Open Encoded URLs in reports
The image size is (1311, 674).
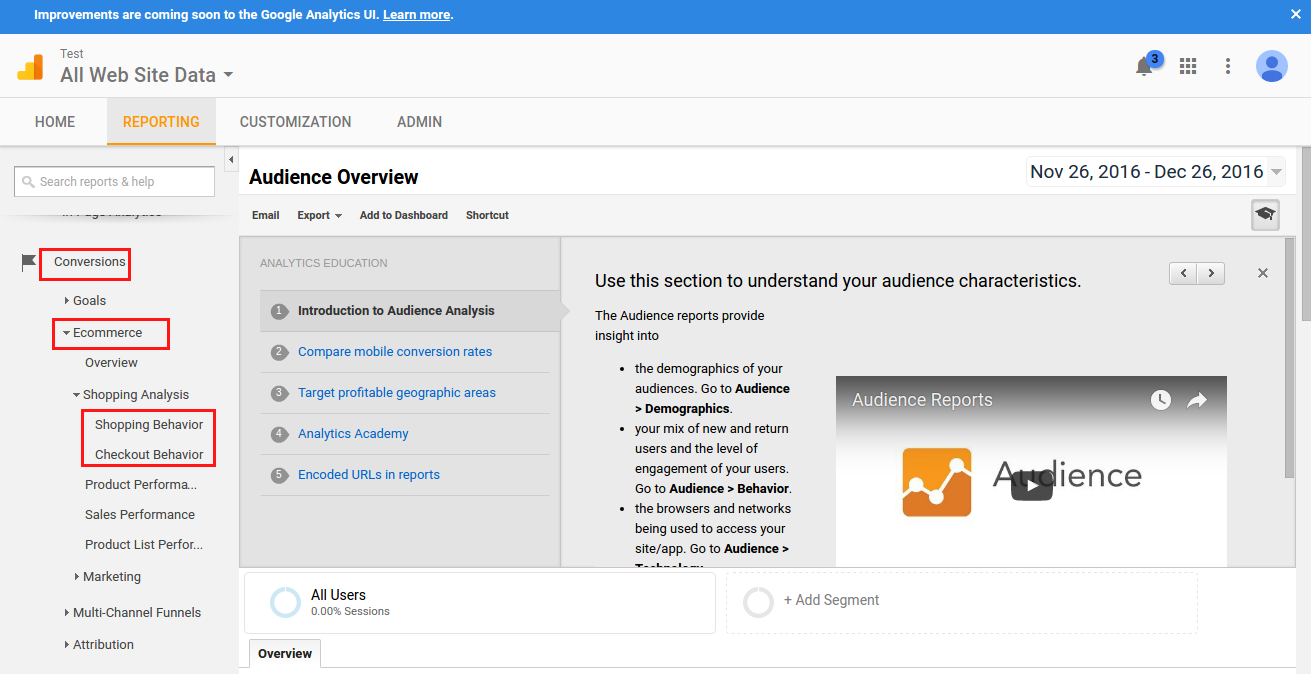pos(369,475)
